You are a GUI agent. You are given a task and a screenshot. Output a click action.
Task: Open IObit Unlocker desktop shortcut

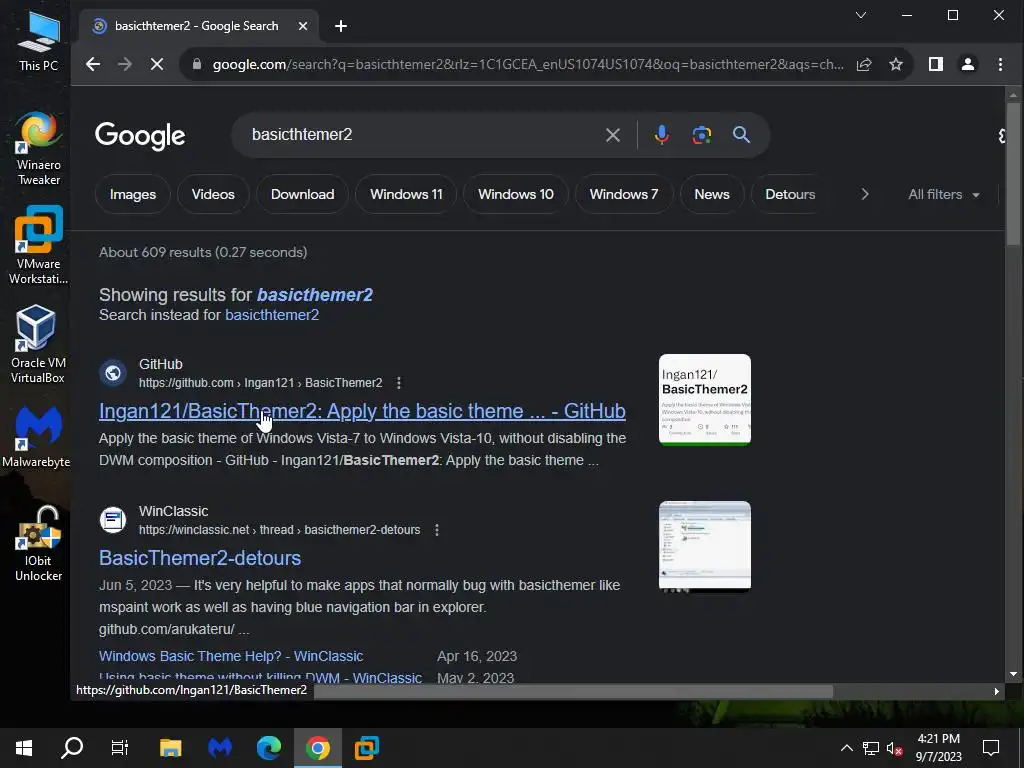tap(38, 543)
